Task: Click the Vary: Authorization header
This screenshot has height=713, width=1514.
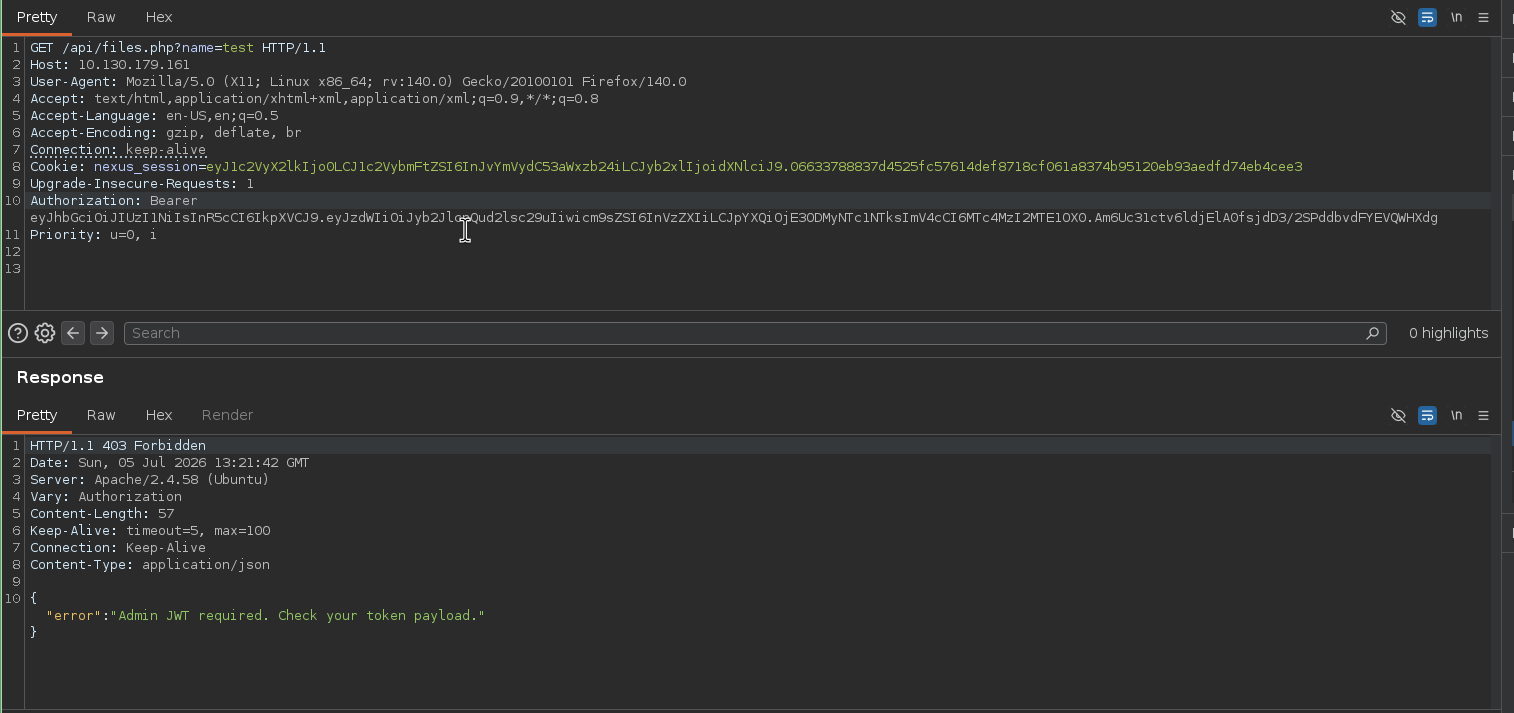Action: pyautogui.click(x=106, y=497)
